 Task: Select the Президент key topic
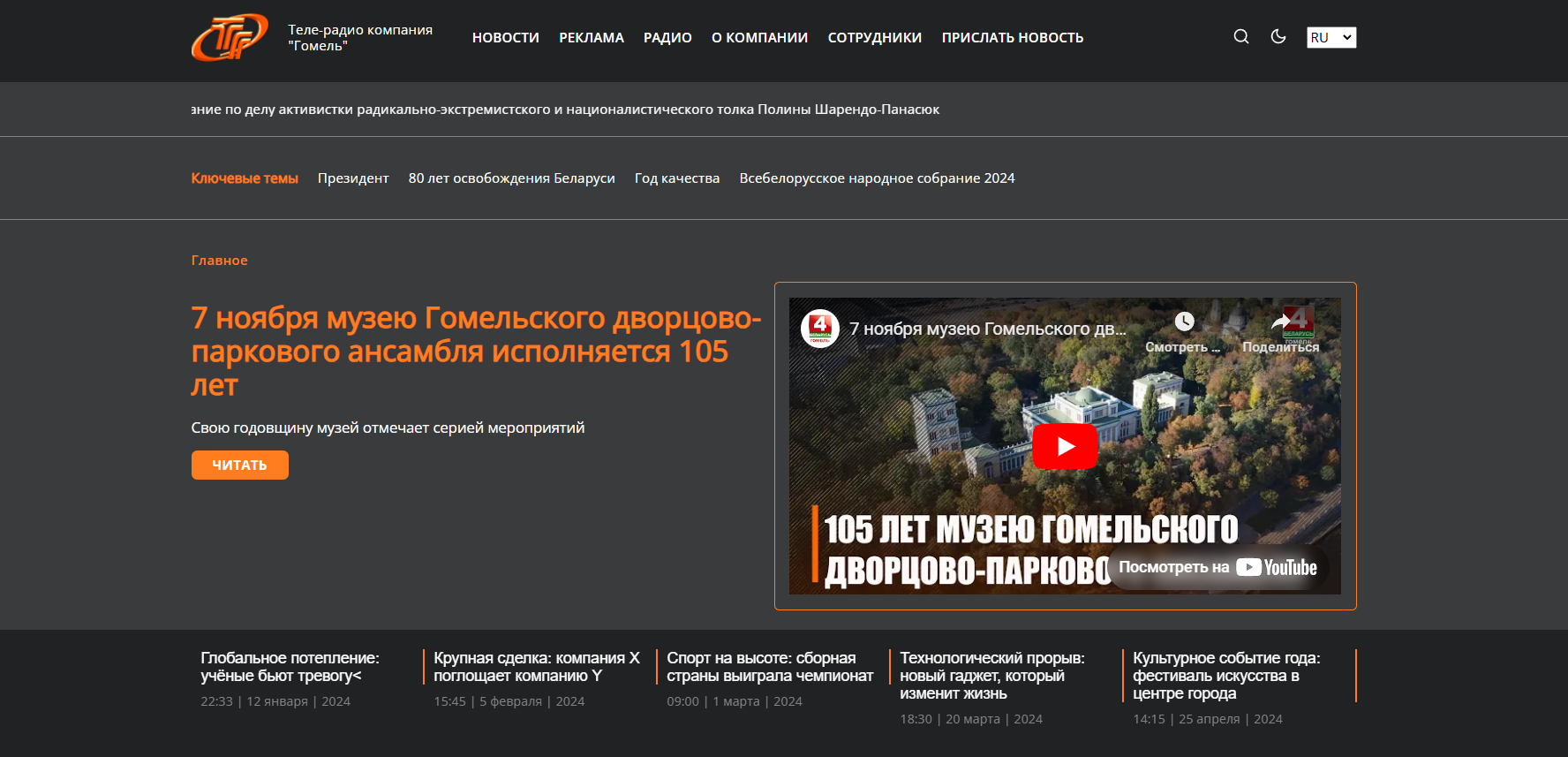pos(353,178)
